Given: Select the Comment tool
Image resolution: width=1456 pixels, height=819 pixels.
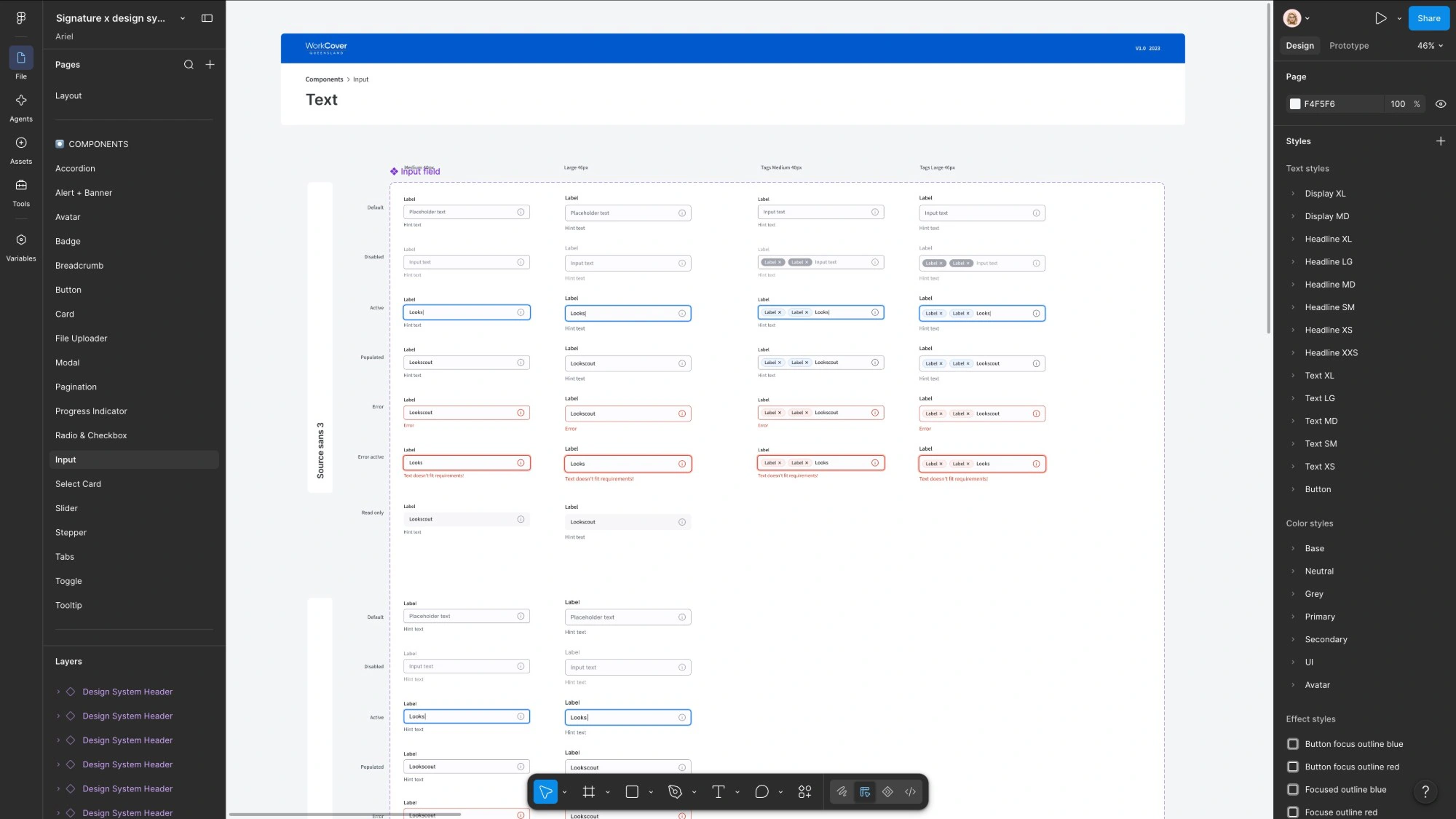Looking at the screenshot, I should coord(761,791).
